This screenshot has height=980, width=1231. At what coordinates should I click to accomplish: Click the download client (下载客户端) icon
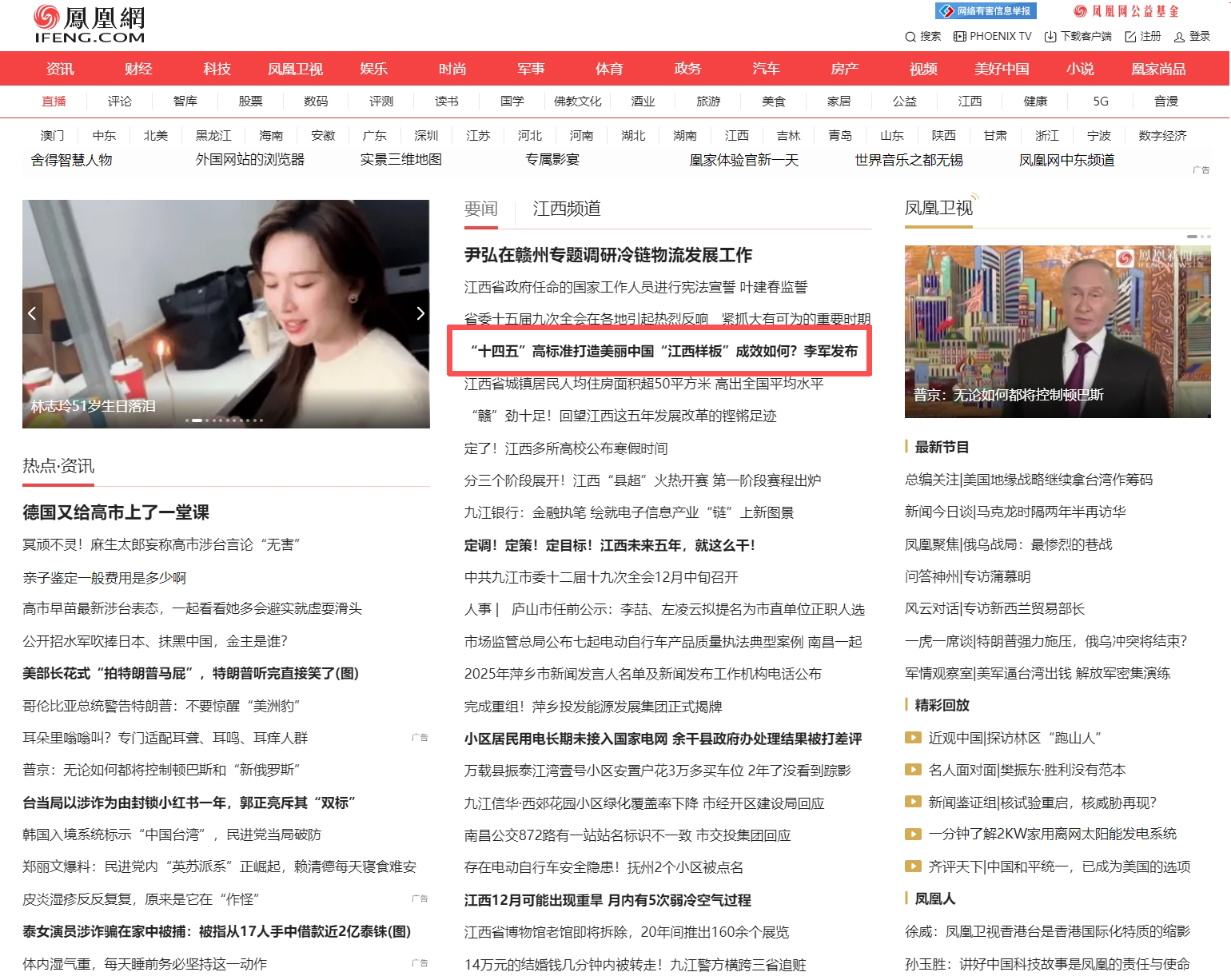coord(1051,37)
